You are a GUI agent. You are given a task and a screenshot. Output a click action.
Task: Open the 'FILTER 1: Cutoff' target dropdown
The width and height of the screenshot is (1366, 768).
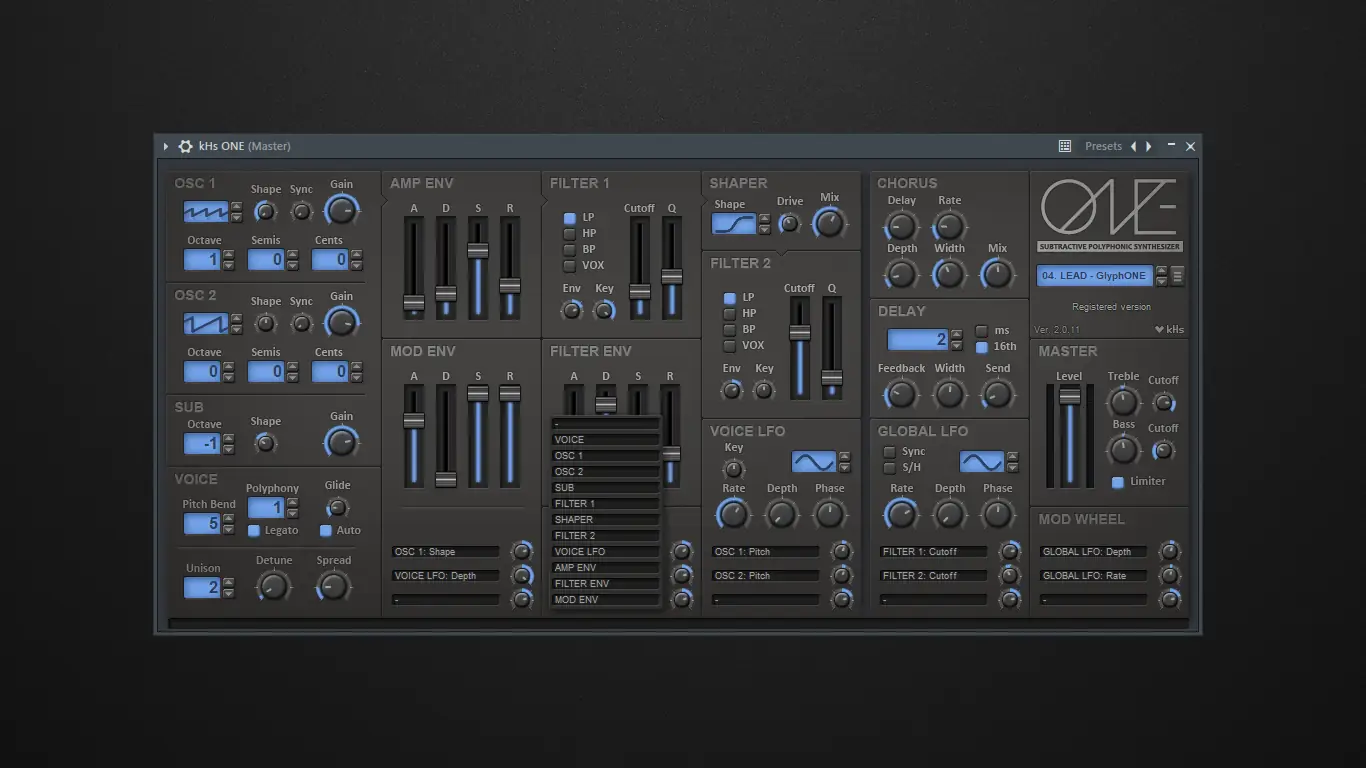coord(934,552)
